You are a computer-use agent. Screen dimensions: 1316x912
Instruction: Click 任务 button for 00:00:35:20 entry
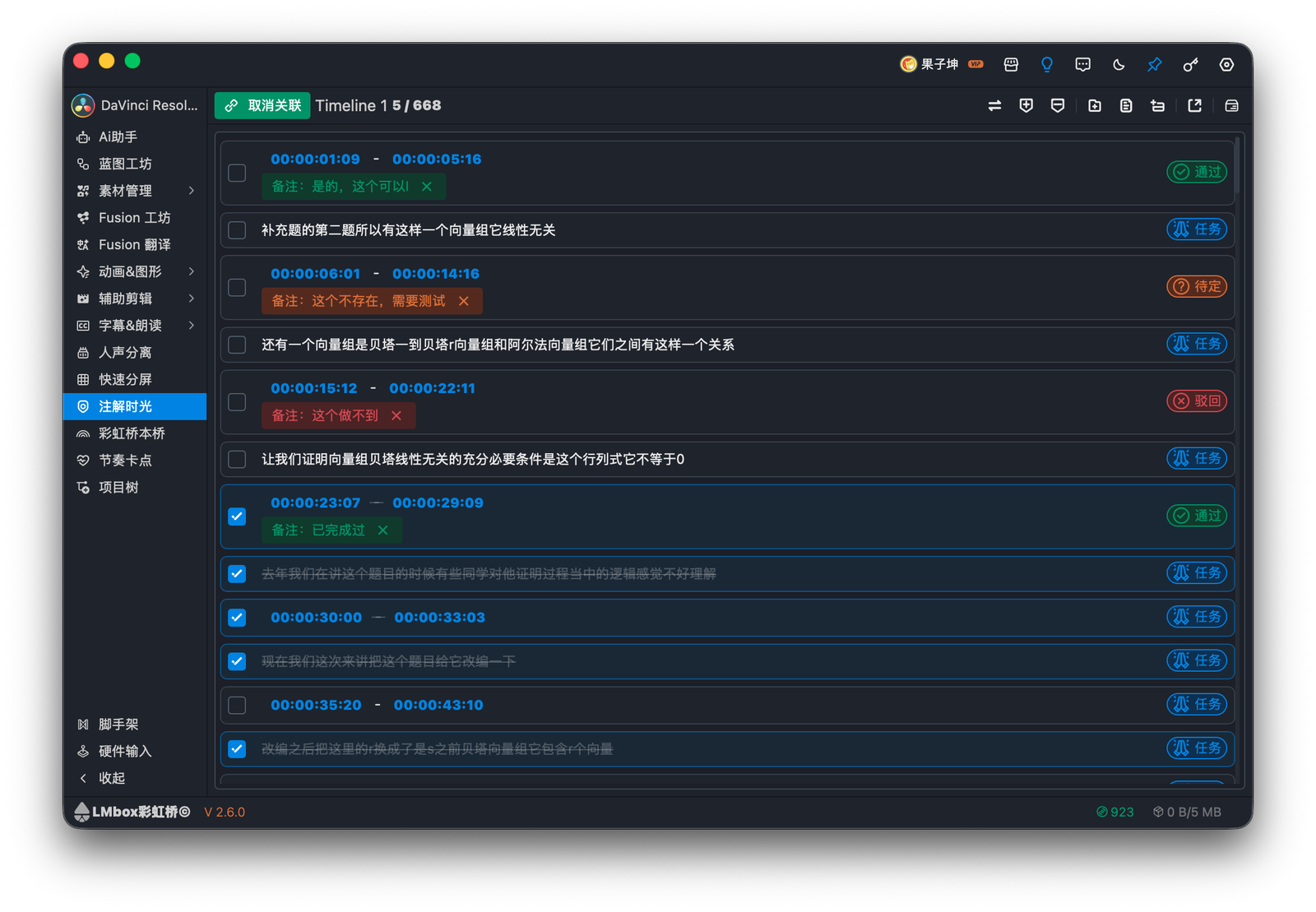(x=1197, y=704)
